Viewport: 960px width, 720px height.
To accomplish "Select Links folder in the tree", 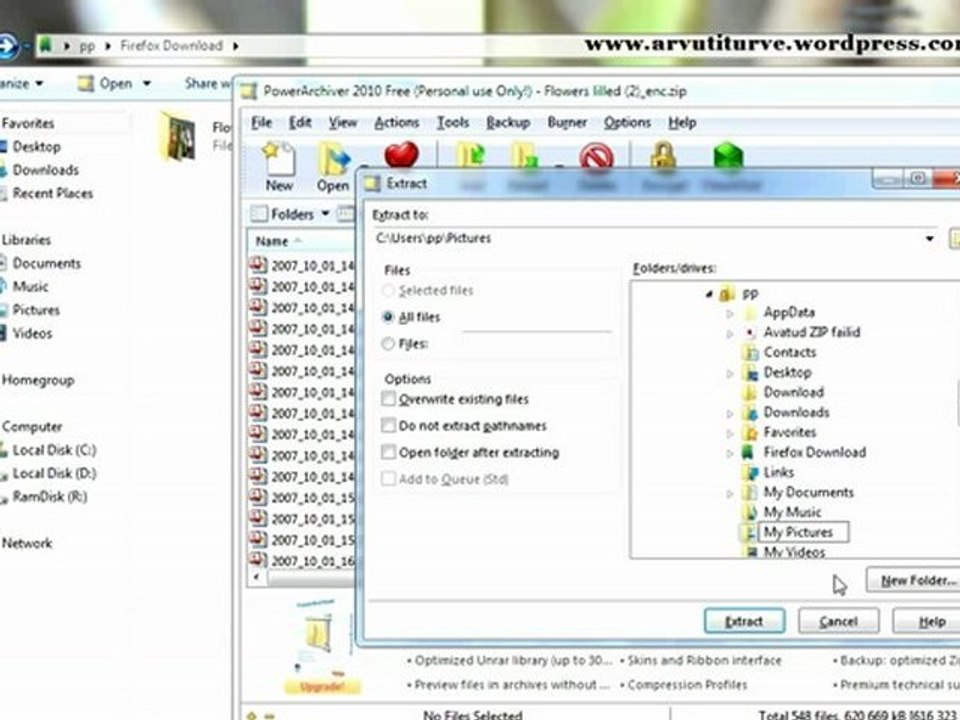I will (x=779, y=472).
